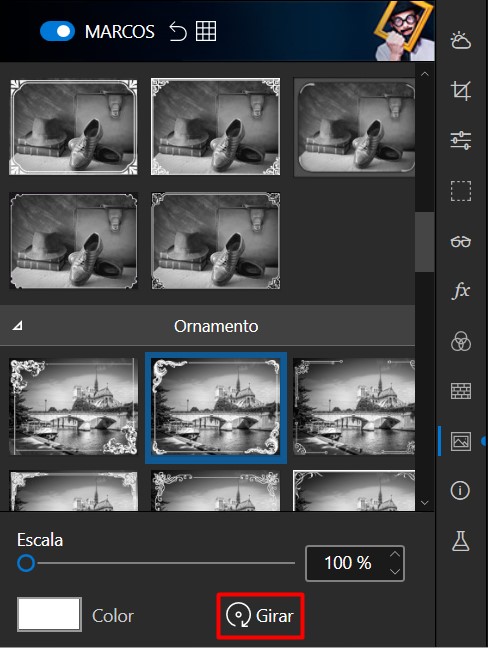Open the lab flask icon in sidebar
The width and height of the screenshot is (488, 648).
(460, 541)
